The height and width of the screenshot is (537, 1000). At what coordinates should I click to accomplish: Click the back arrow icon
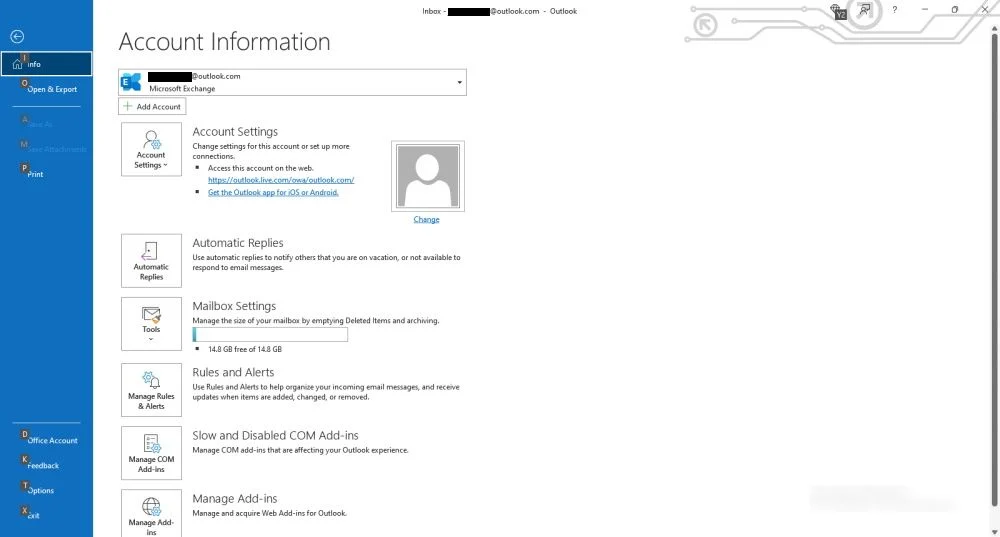click(x=17, y=37)
